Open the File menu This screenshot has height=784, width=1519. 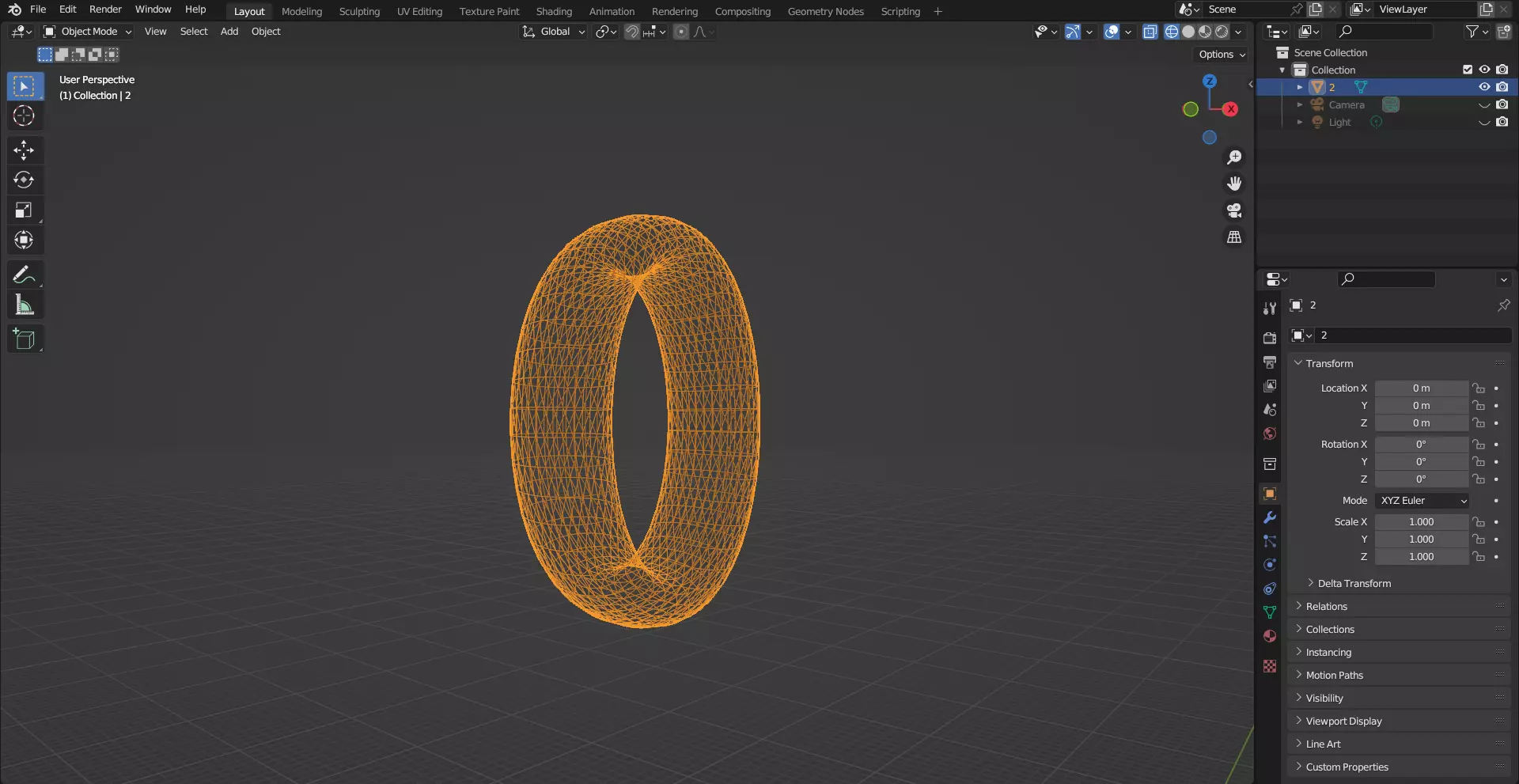[x=38, y=9]
